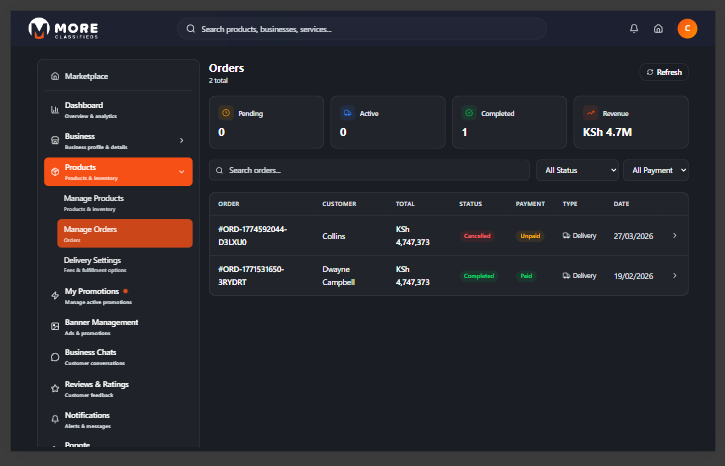
Task: Open the All Payment filter dropdown
Action: (655, 170)
